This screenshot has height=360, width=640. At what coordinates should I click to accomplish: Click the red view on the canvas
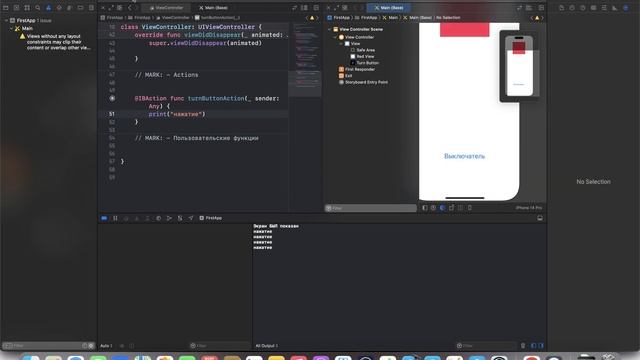(x=464, y=30)
